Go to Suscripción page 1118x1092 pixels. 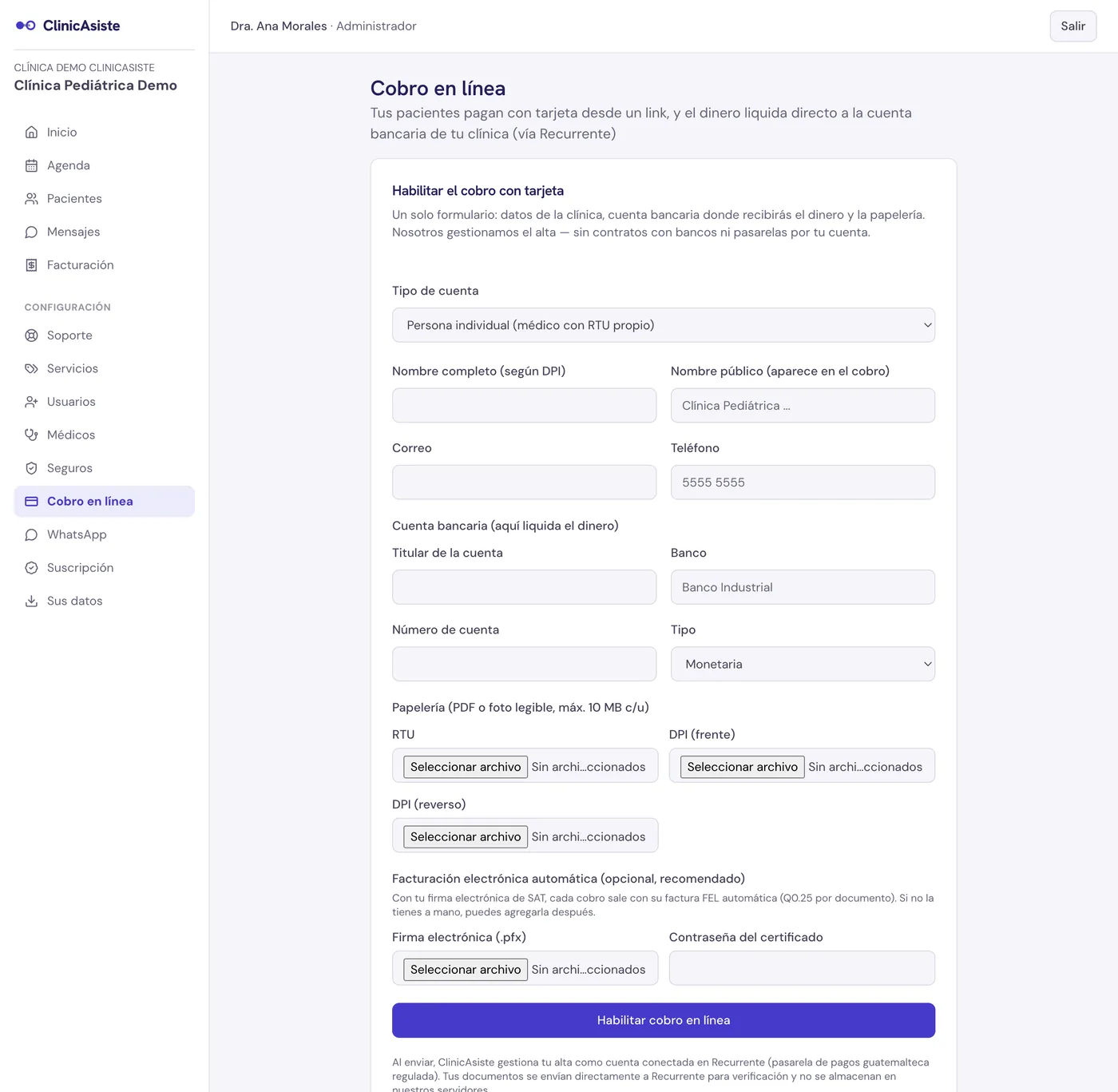[105, 568]
